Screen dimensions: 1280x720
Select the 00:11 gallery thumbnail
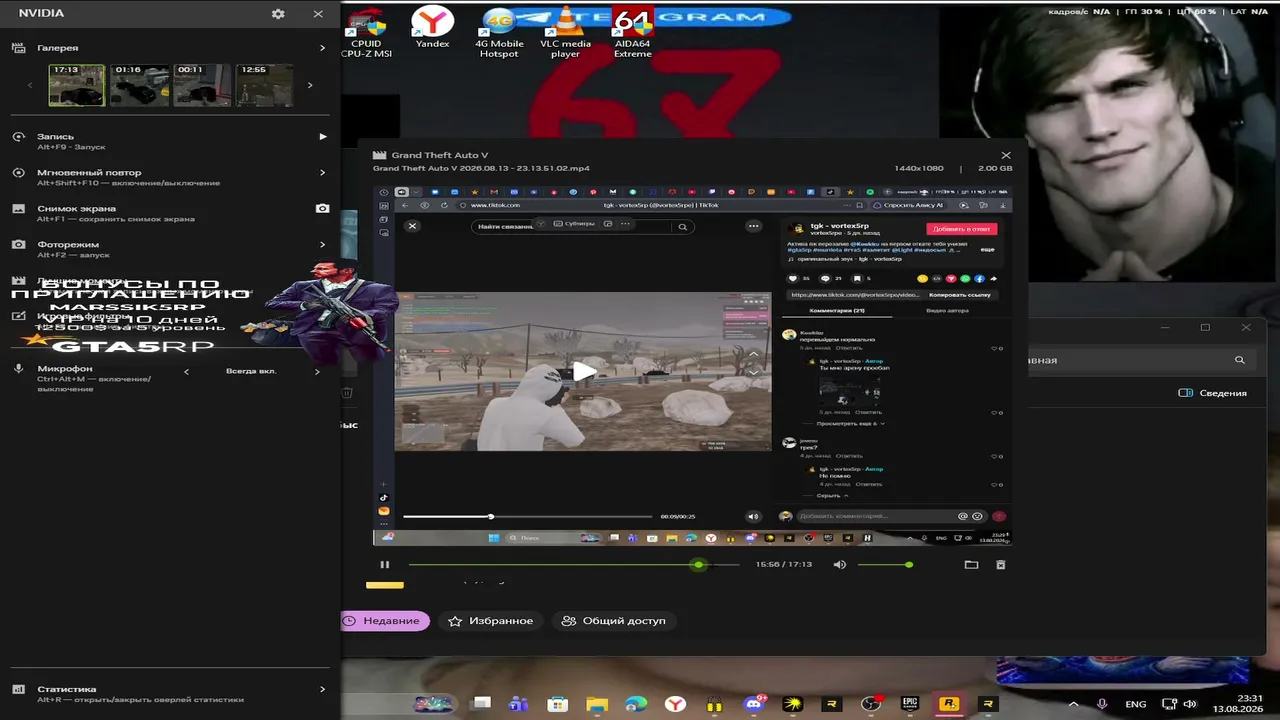coord(202,85)
